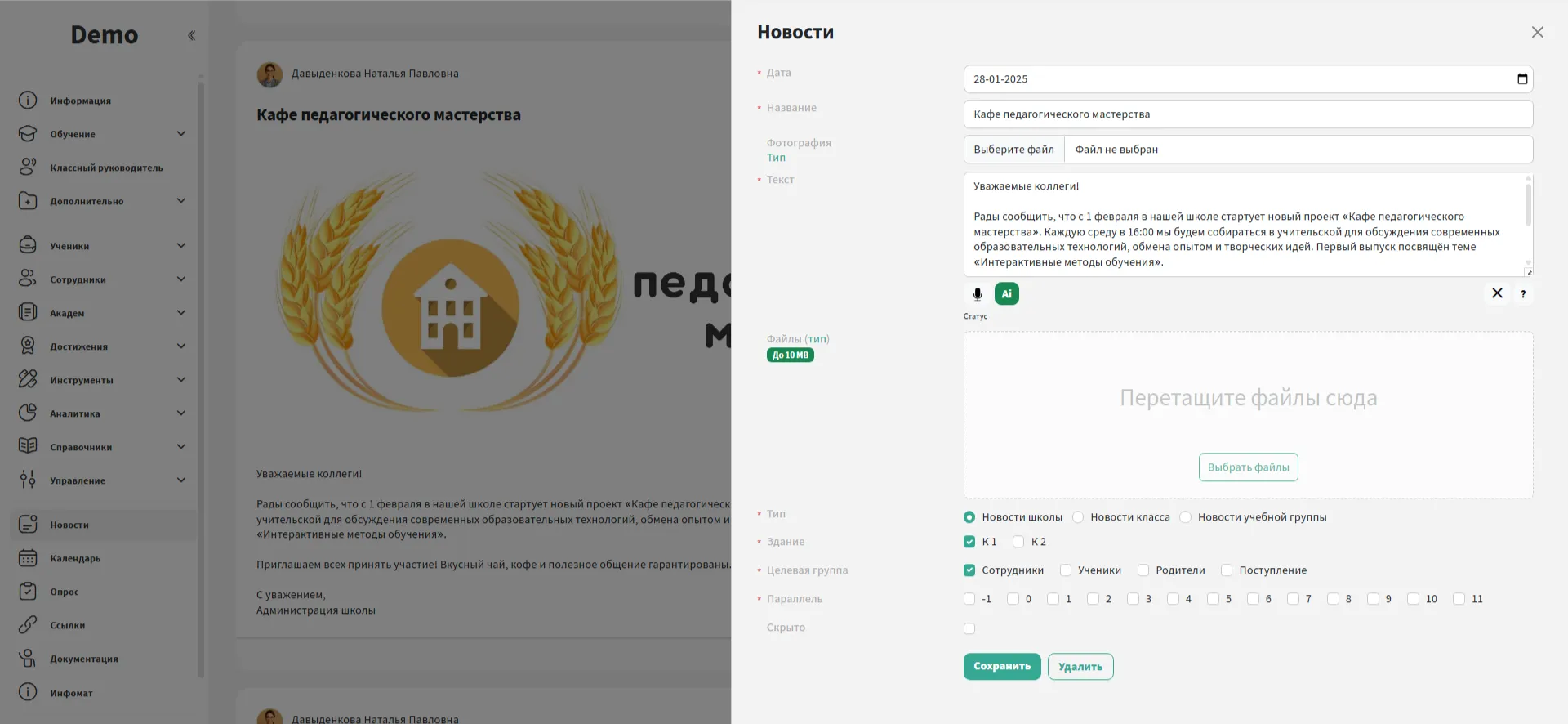
Task: Open Документация in the sidebar
Action: 83,659
